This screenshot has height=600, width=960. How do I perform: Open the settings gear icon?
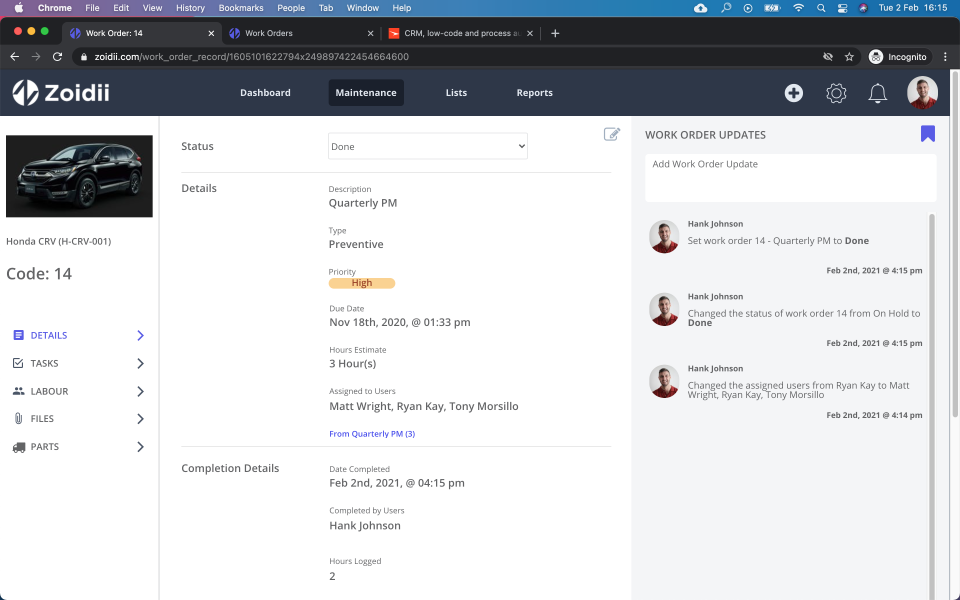pos(837,93)
